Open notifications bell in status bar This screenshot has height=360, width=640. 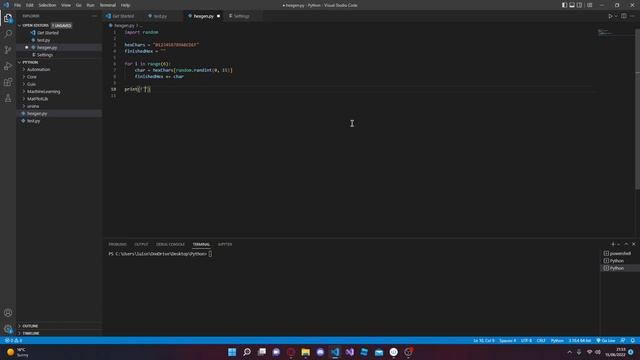633,340
